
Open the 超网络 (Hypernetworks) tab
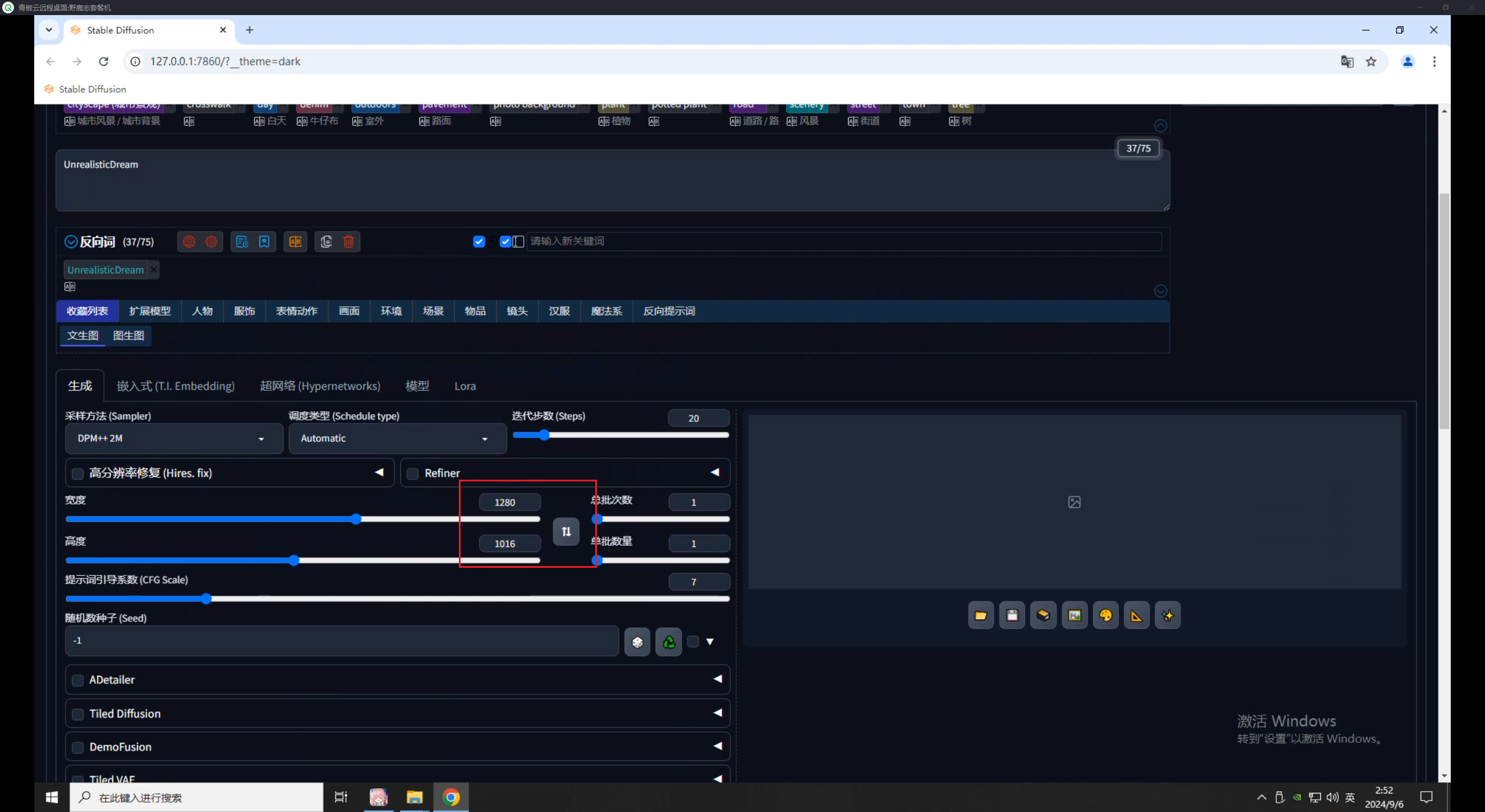point(320,386)
